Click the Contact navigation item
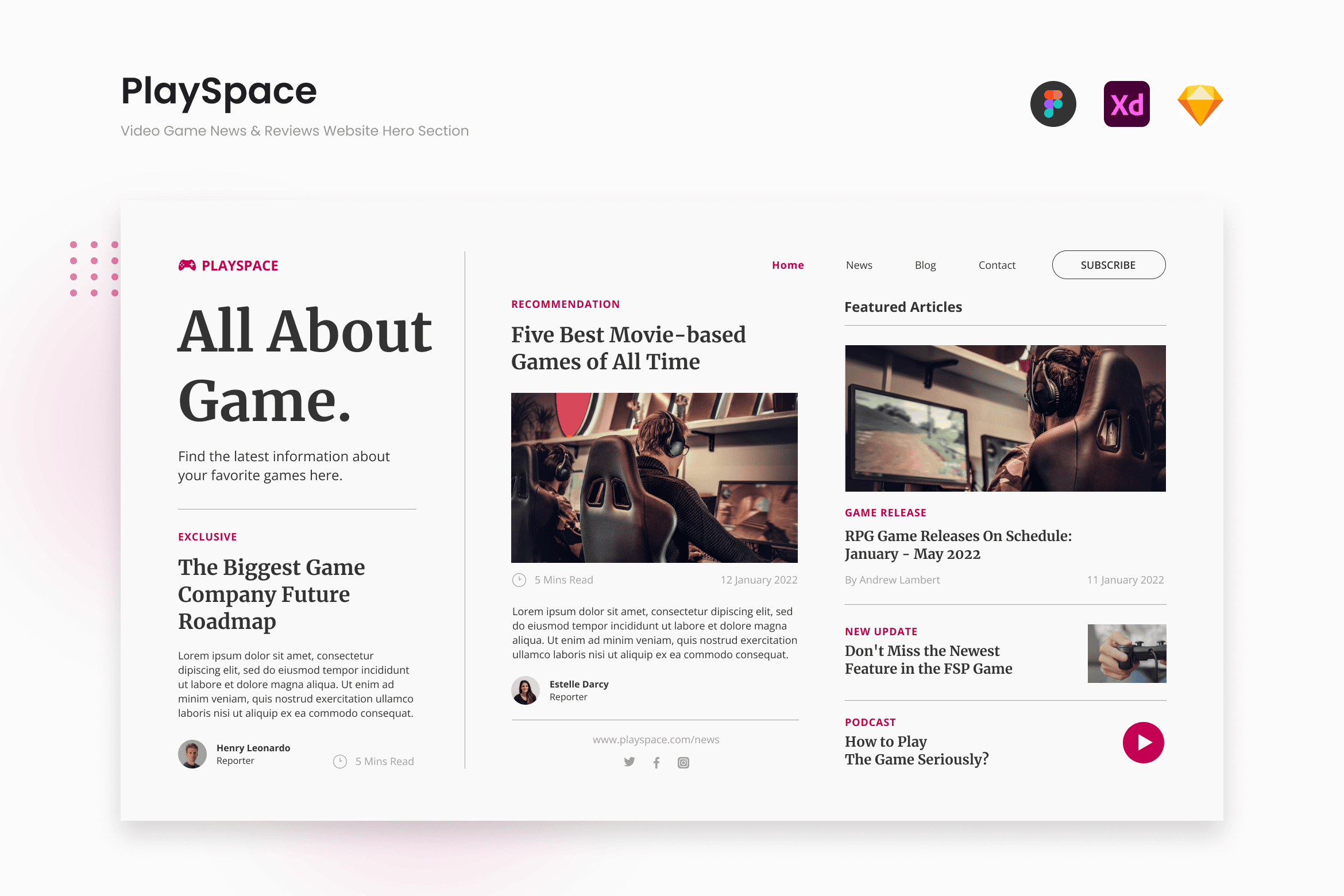This screenshot has height=896, width=1344. (x=996, y=265)
